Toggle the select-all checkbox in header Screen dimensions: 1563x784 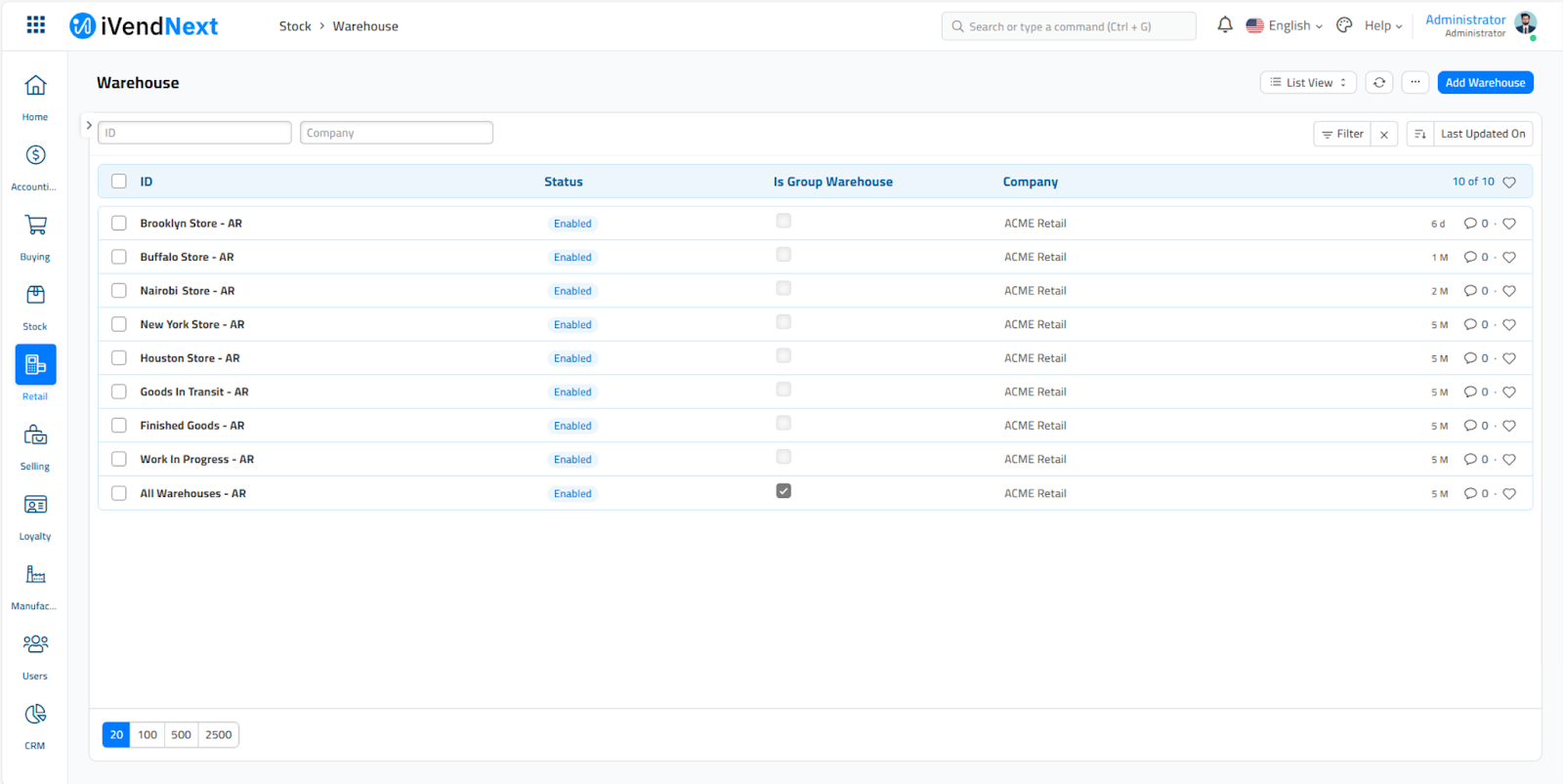(x=119, y=182)
